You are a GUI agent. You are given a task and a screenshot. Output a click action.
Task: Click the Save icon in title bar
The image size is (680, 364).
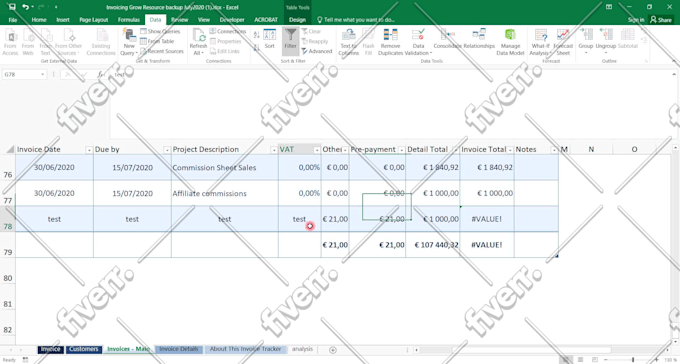pos(12,7)
